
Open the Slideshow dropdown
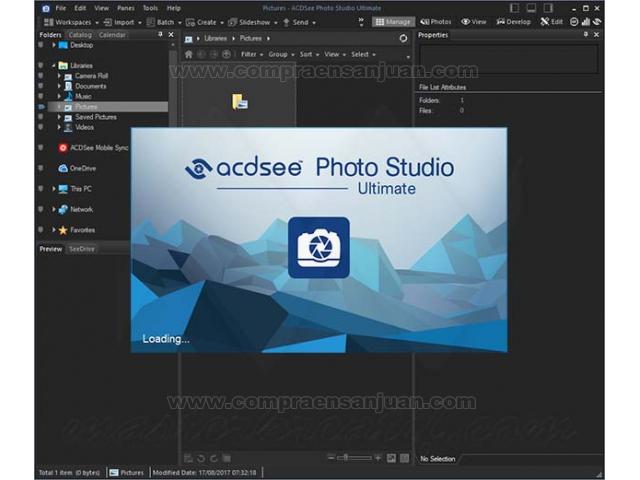pos(253,22)
